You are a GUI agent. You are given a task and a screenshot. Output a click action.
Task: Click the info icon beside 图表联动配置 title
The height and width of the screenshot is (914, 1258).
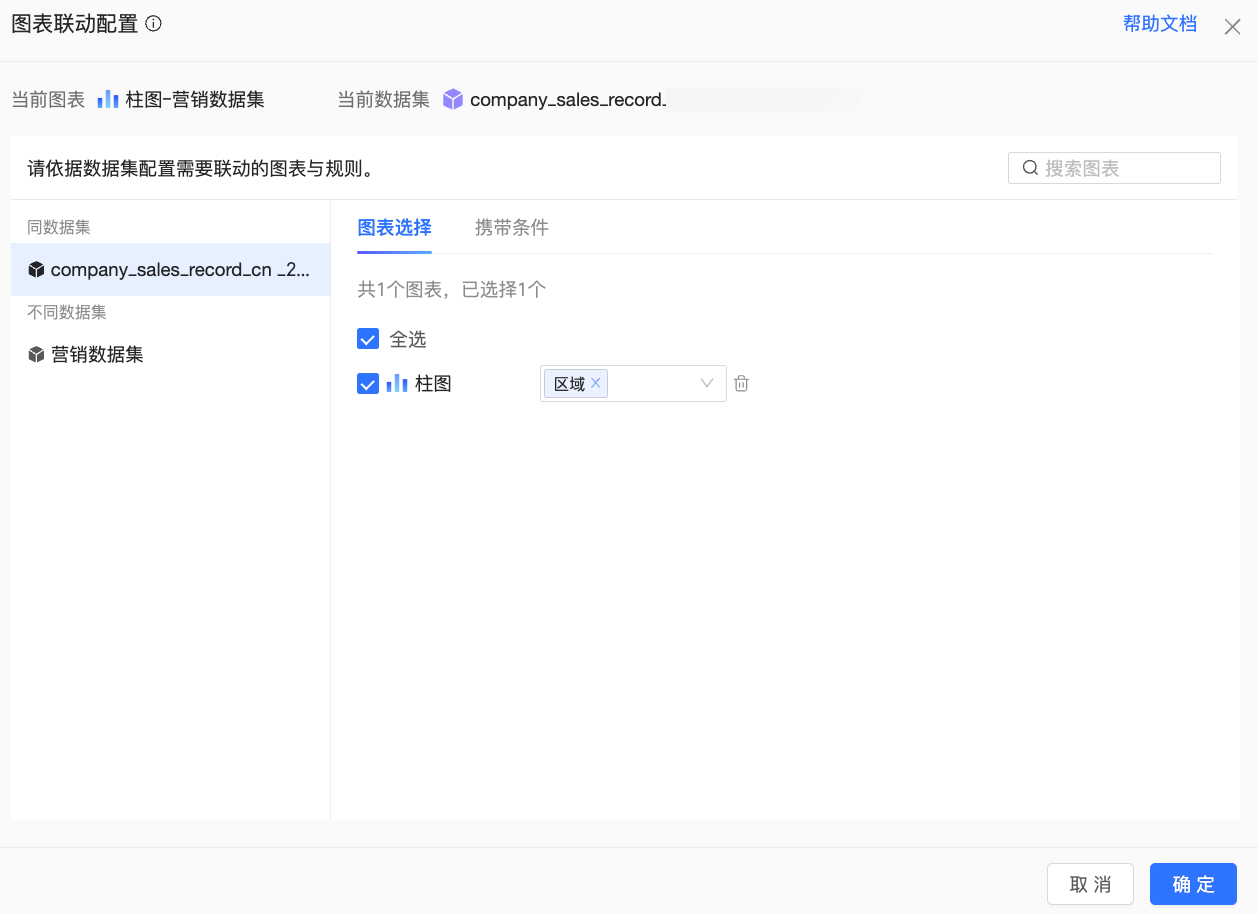point(153,24)
